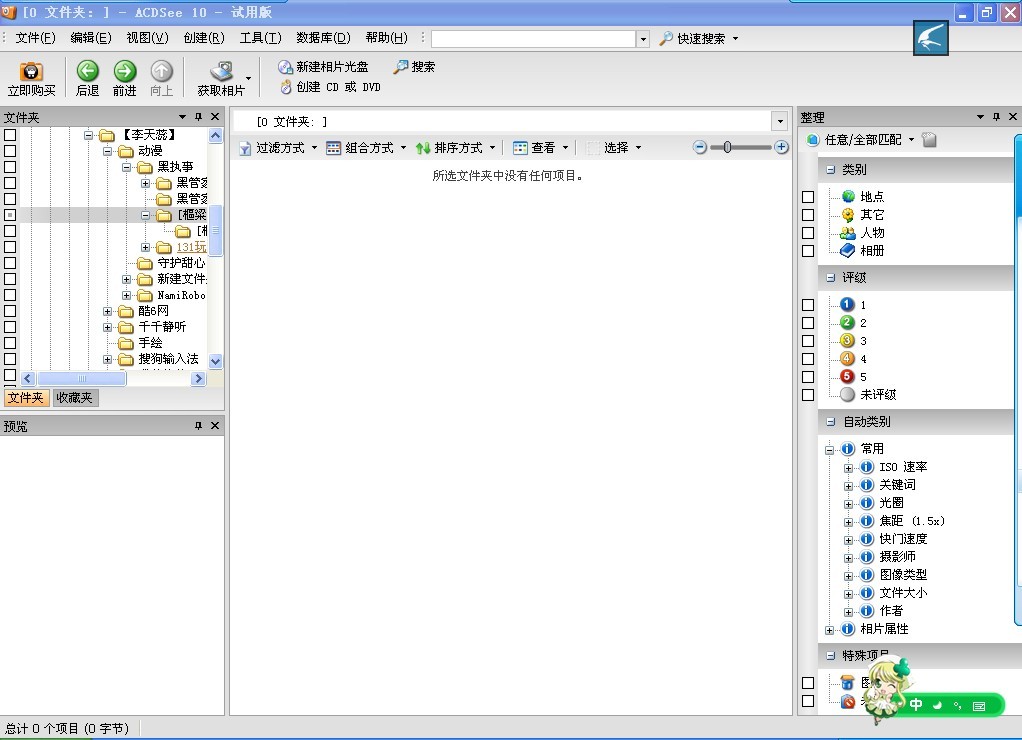Open the 选择 selection button
Viewport: 1022px width, 740px height.
(614, 148)
